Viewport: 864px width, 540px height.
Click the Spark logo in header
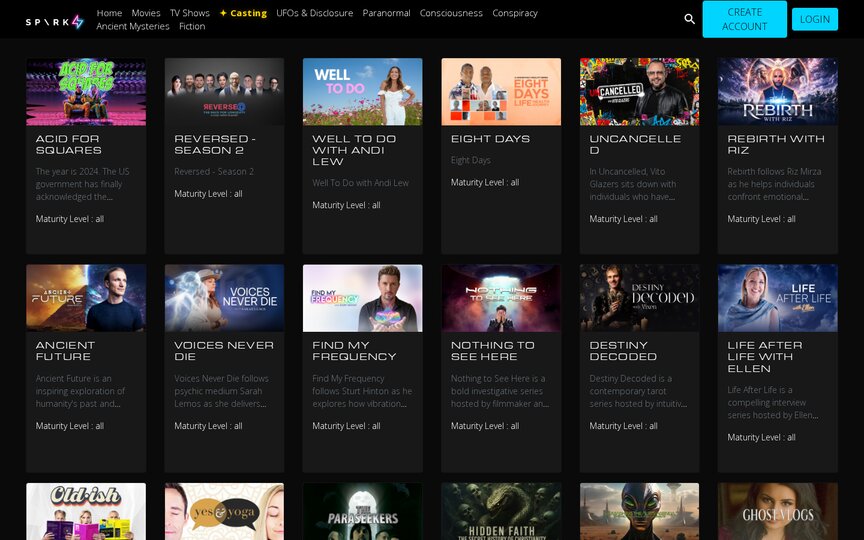(55, 21)
